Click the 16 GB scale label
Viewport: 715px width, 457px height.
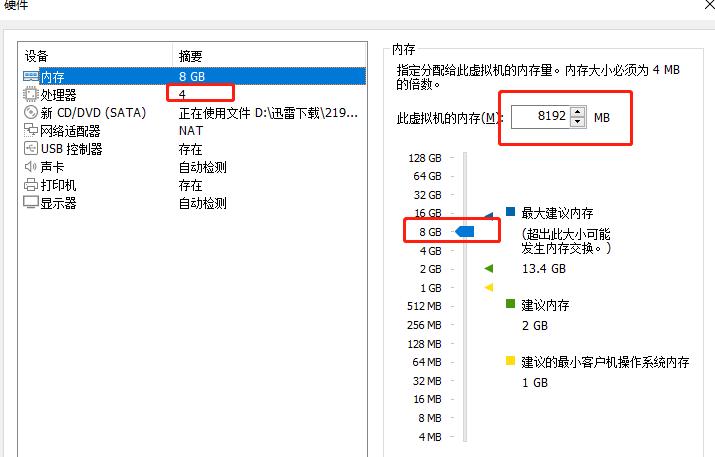pyautogui.click(x=428, y=213)
